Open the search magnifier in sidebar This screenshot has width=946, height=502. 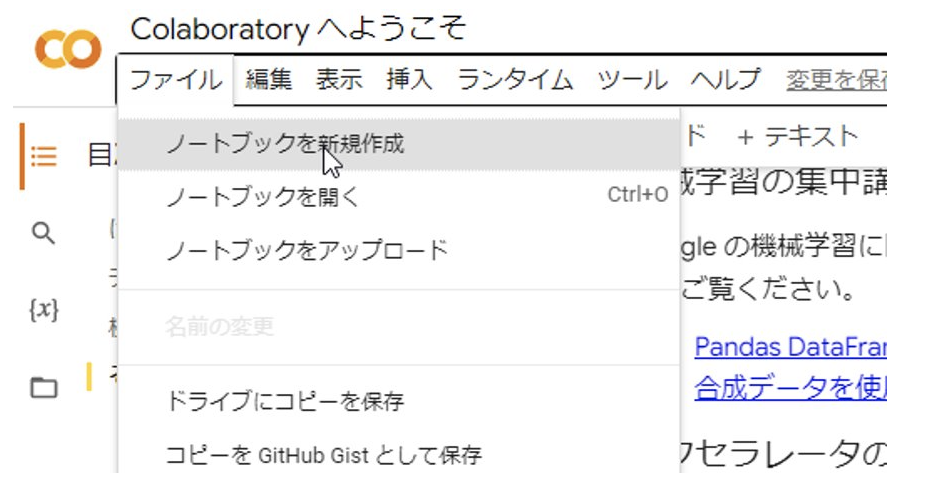(43, 234)
